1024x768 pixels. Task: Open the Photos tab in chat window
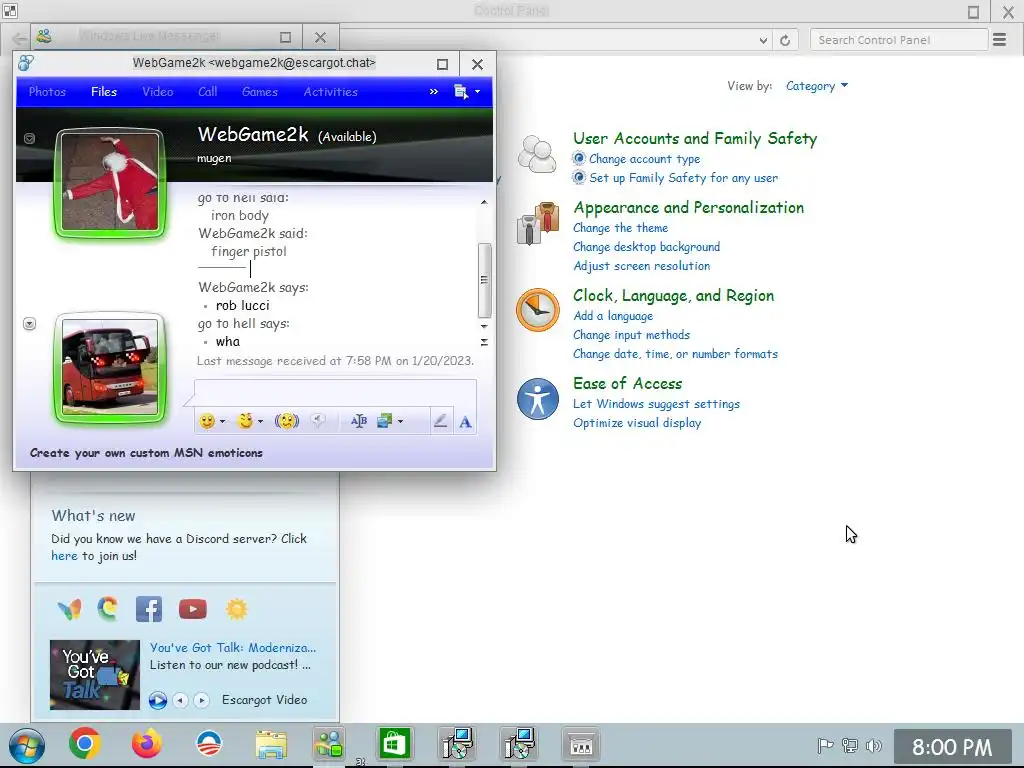click(x=47, y=92)
